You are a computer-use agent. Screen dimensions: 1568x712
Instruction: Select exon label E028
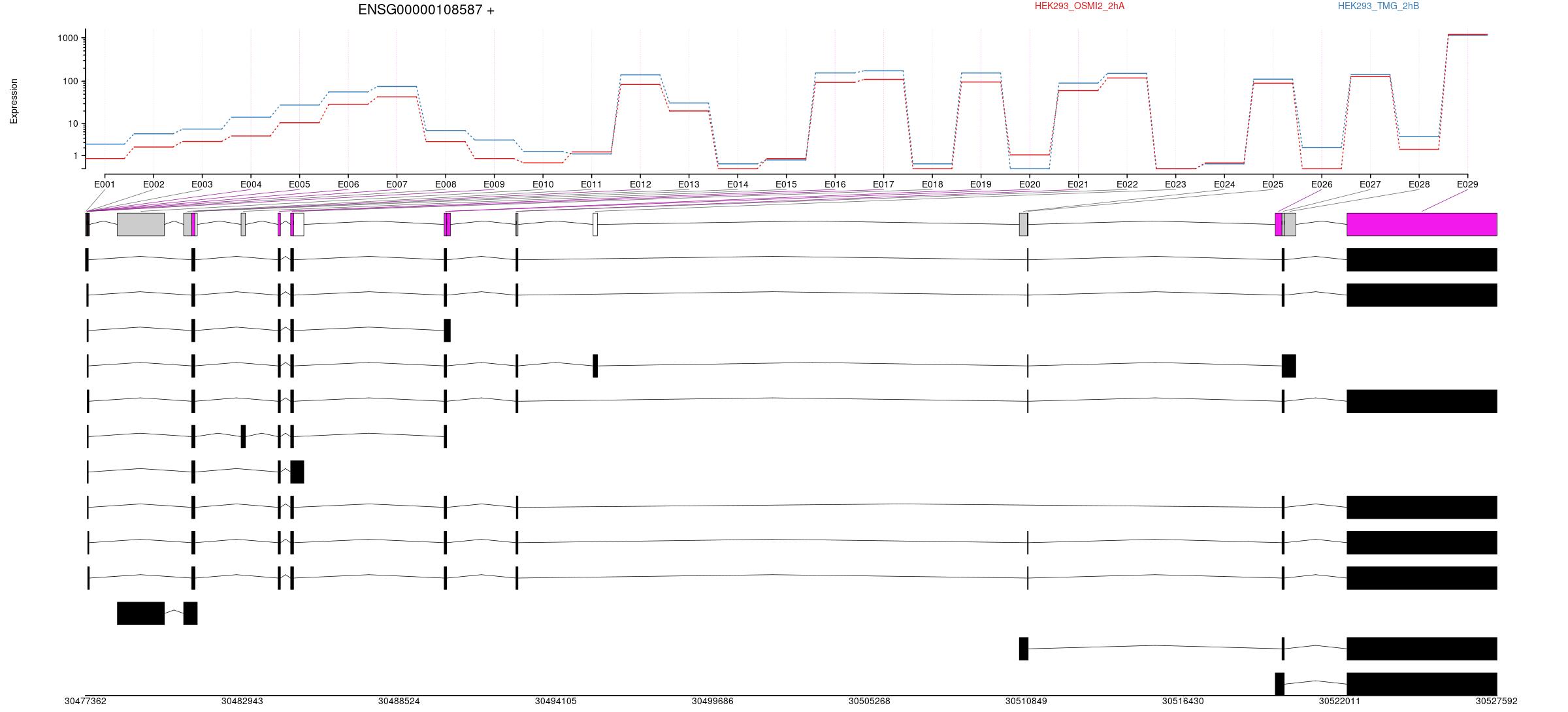coord(1419,185)
